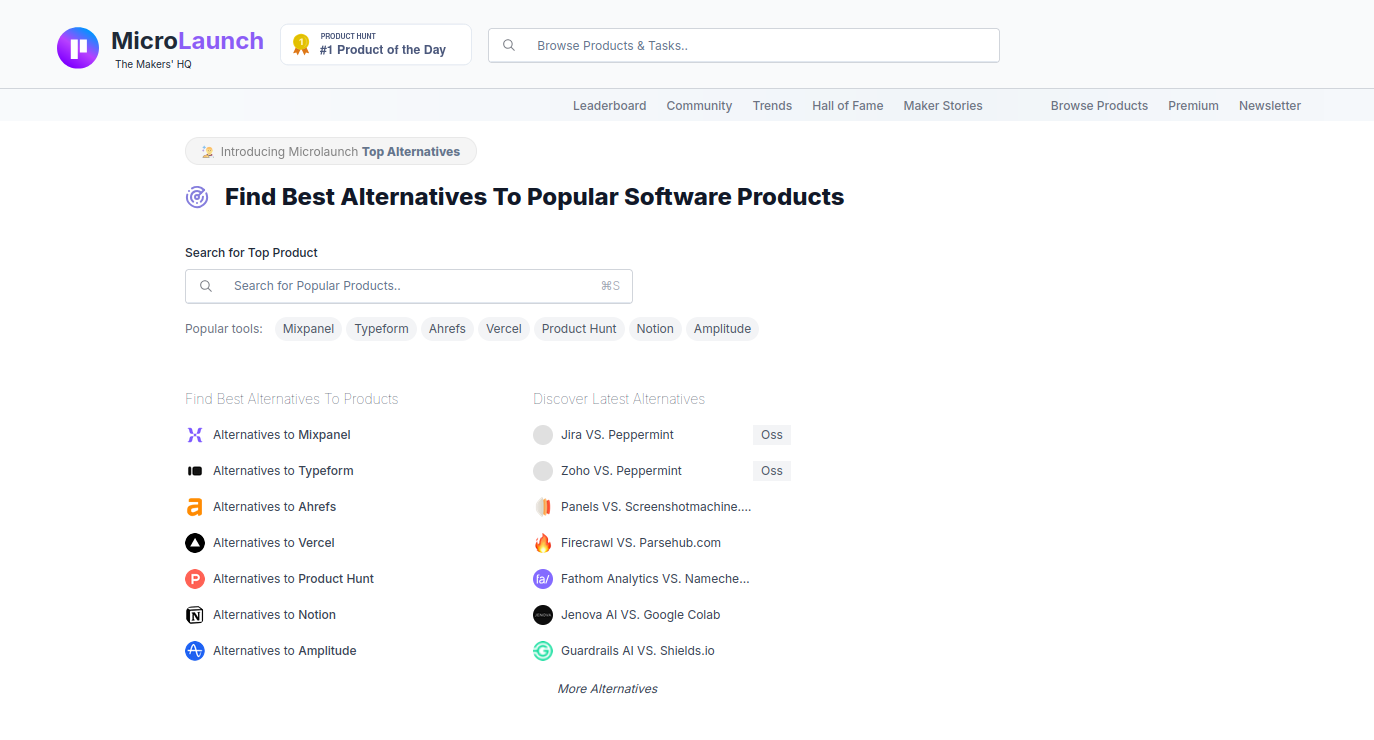Go to Trends
The height and width of the screenshot is (740, 1374).
click(772, 106)
